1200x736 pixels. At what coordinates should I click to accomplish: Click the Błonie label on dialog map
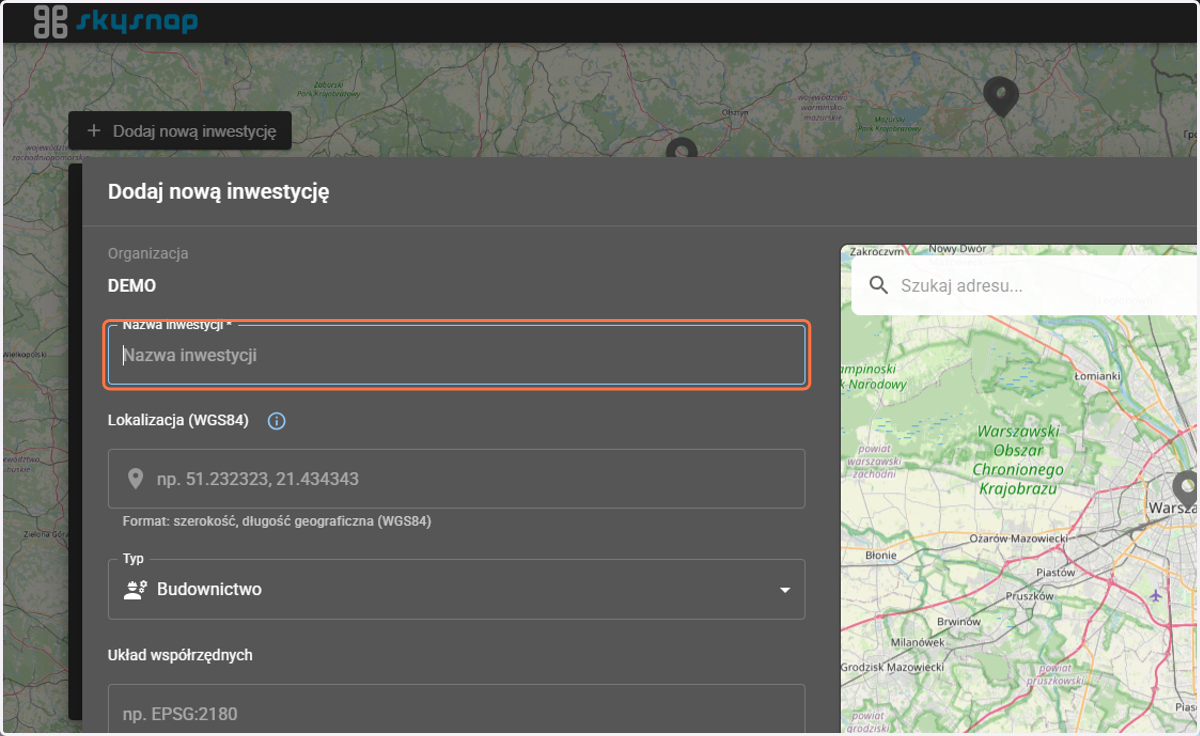tap(881, 554)
